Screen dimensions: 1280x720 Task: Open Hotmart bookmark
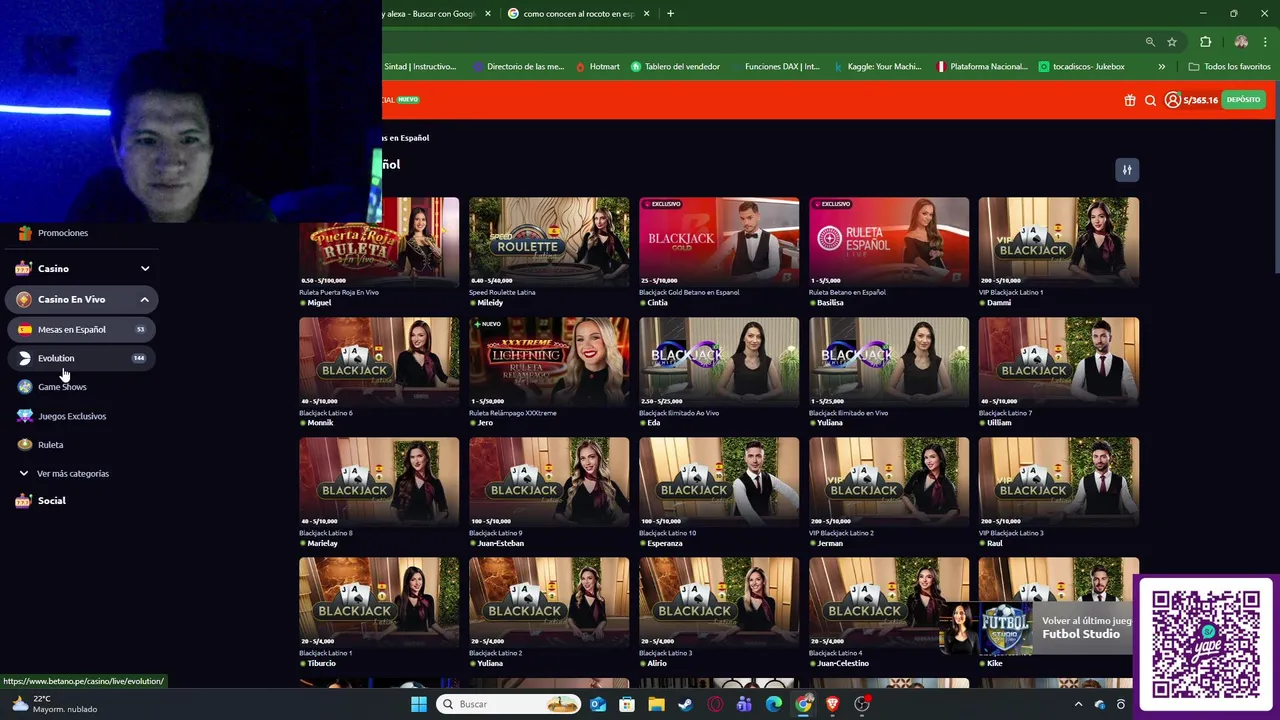tap(597, 67)
